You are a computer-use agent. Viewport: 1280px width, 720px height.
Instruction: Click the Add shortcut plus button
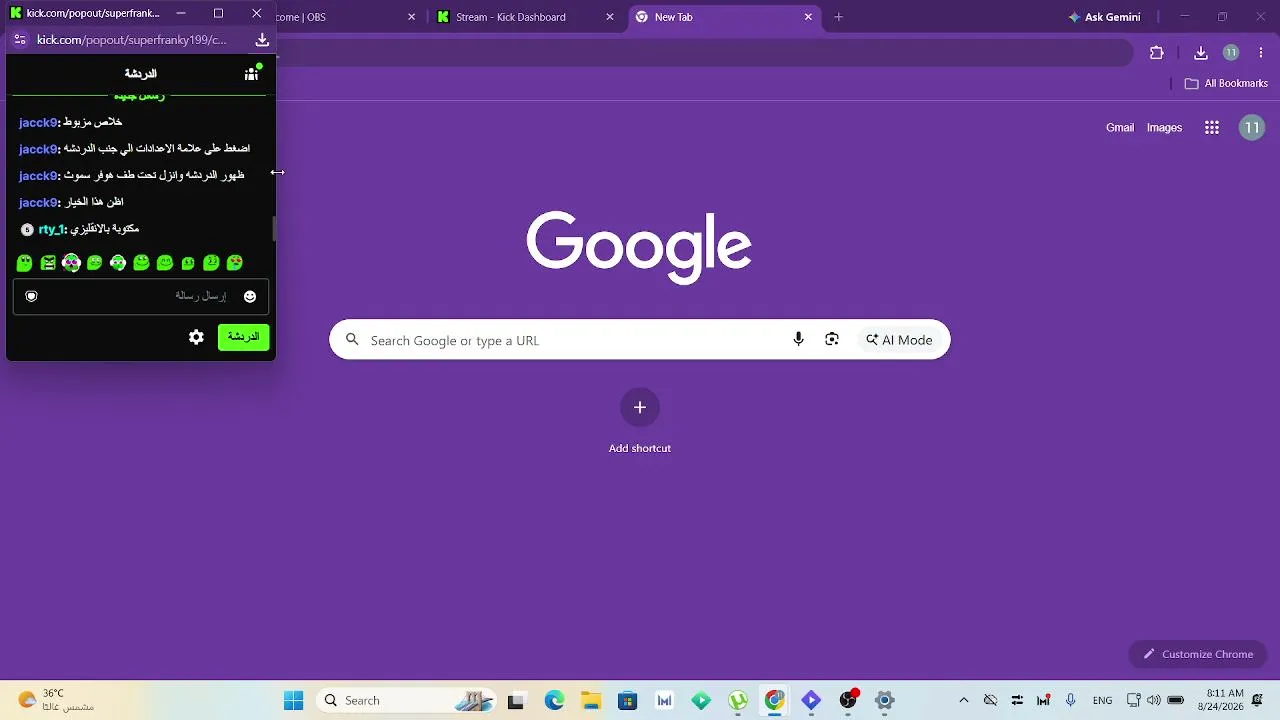tap(640, 407)
